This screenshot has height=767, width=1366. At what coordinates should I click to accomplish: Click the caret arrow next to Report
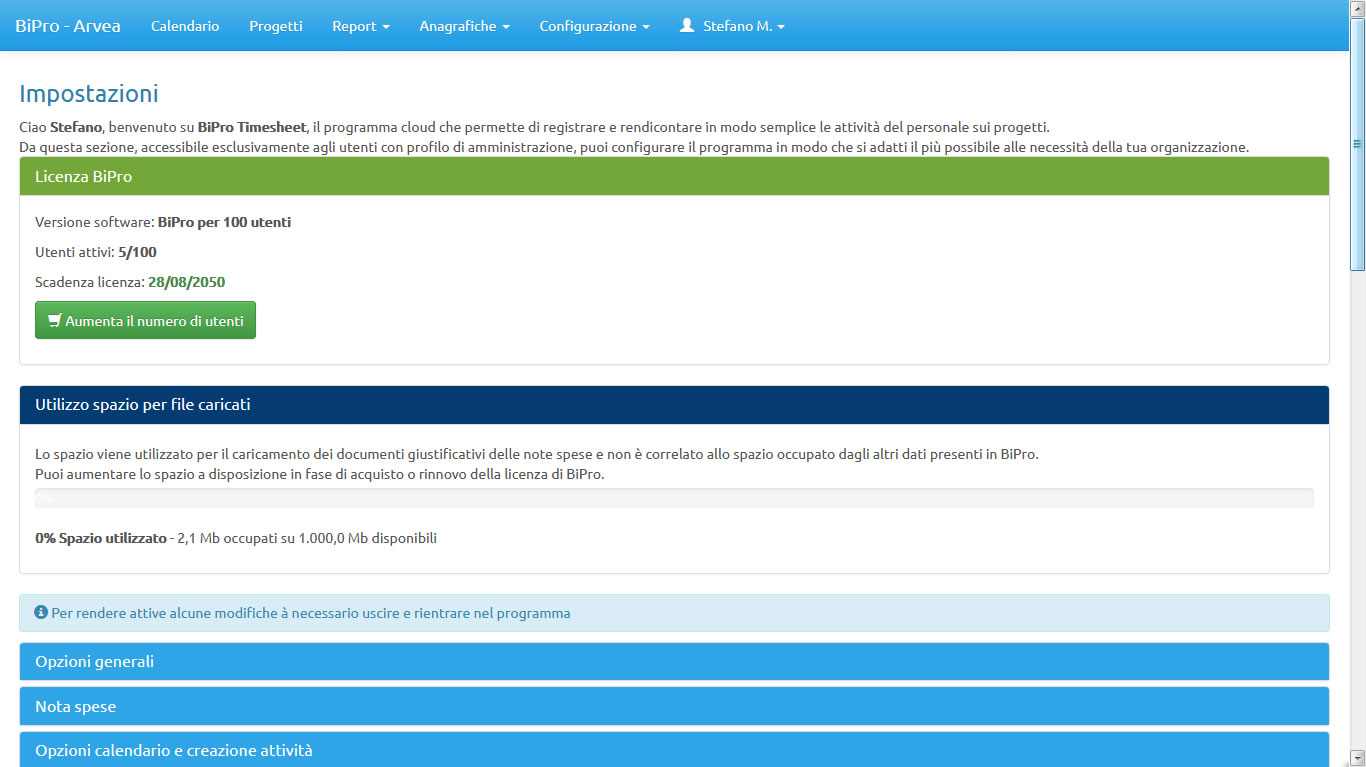386,27
